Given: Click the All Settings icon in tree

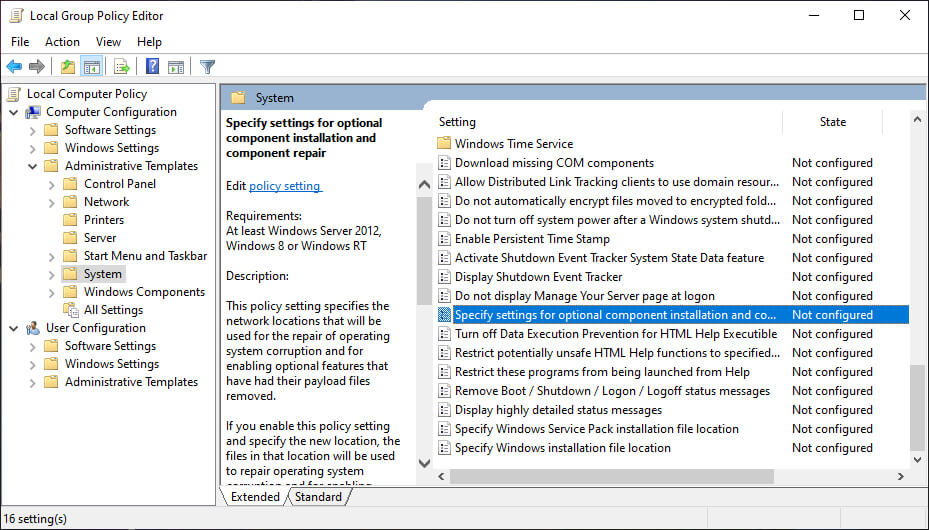Looking at the screenshot, I should click(71, 310).
